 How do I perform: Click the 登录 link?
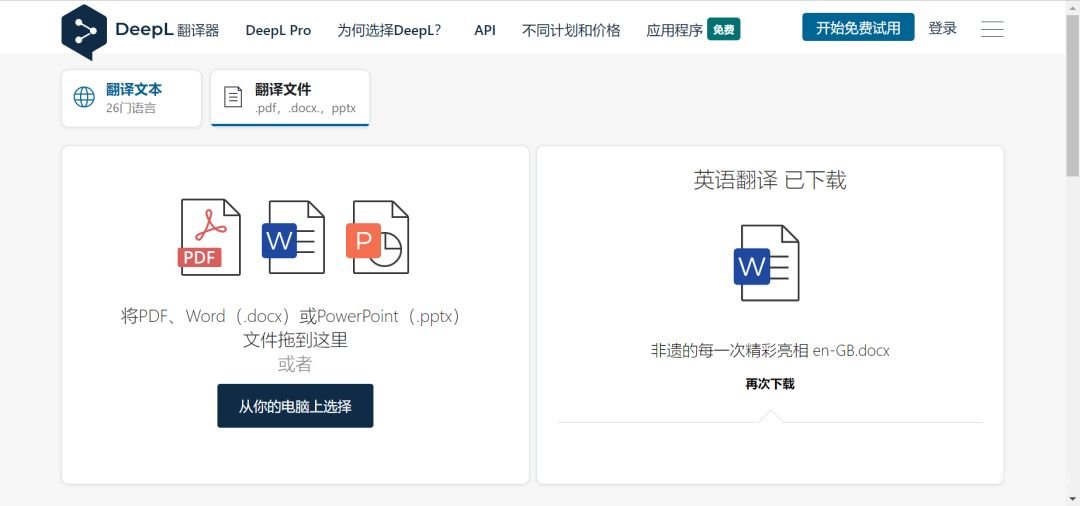pyautogui.click(x=942, y=28)
